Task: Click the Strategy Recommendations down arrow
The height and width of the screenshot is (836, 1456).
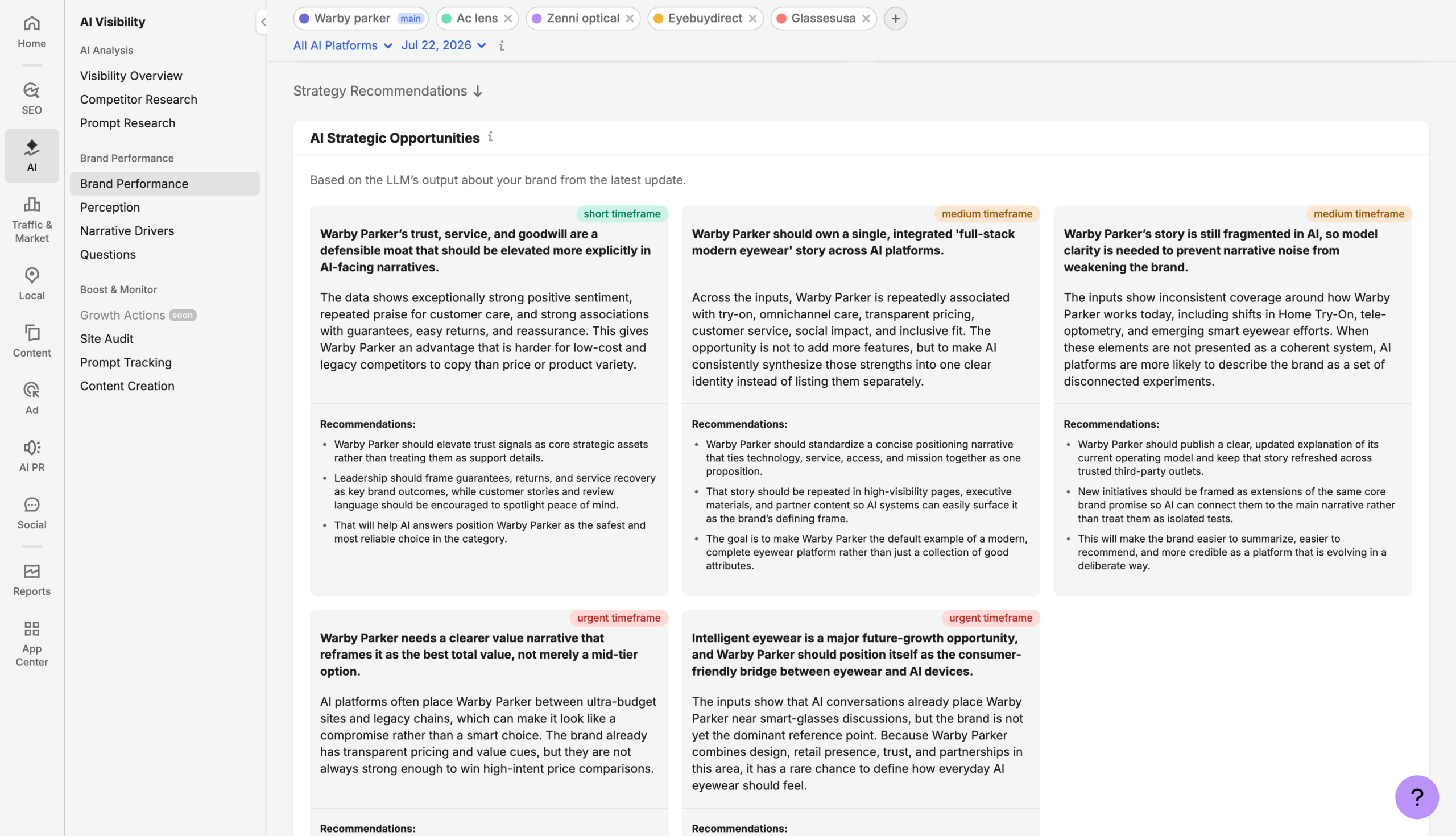Action: click(x=478, y=92)
